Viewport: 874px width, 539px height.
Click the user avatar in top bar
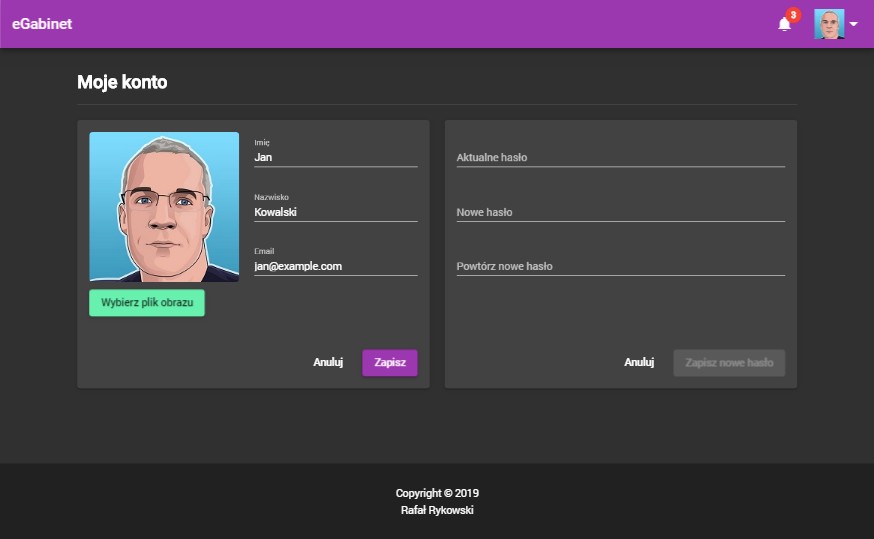[x=829, y=24]
